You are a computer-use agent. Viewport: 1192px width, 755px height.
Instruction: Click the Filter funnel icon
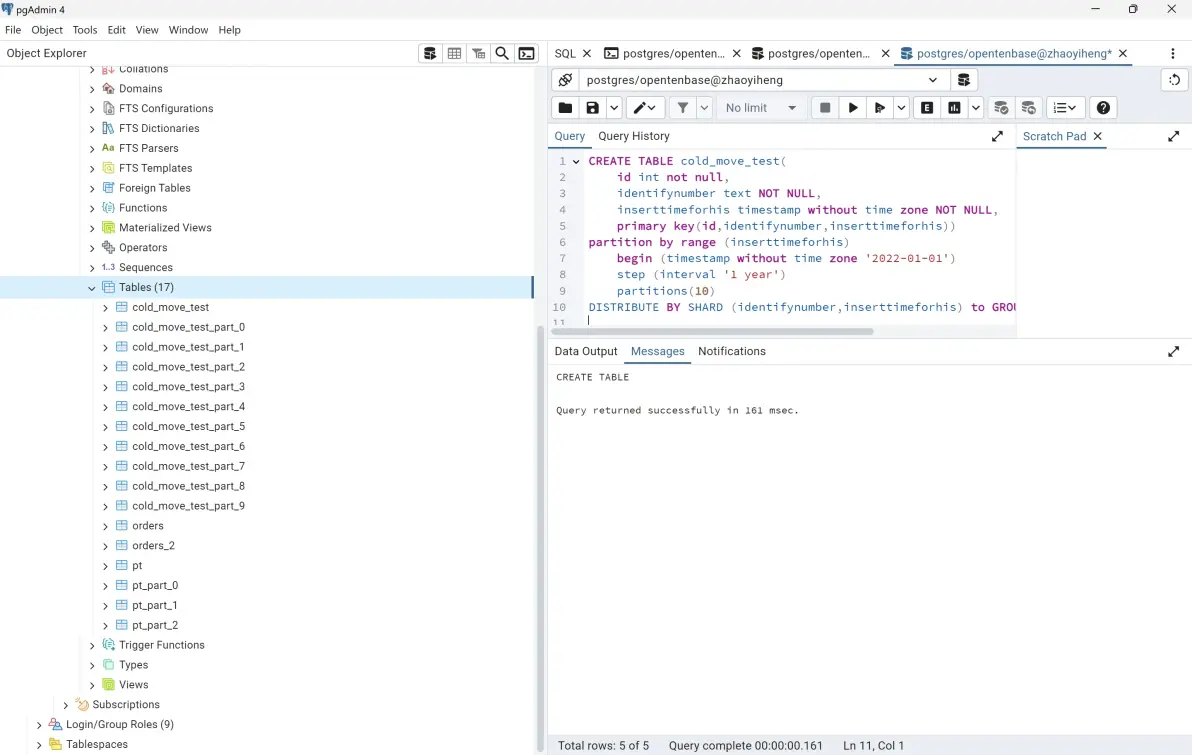coord(683,108)
